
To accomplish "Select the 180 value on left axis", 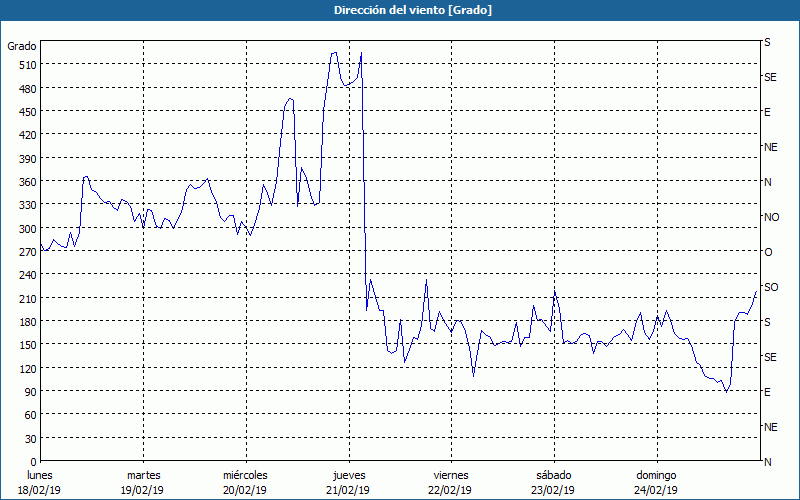I will (27, 321).
